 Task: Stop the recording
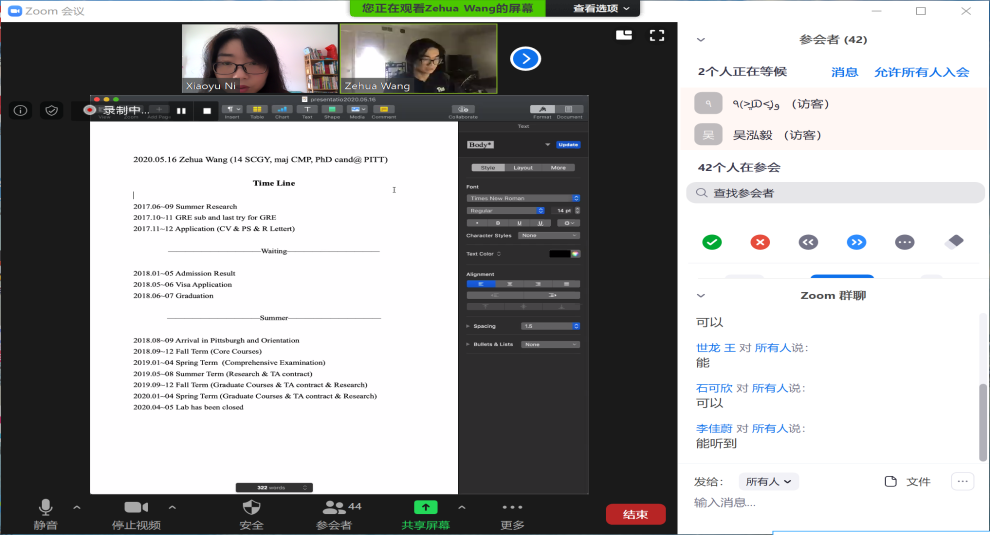coord(206,111)
